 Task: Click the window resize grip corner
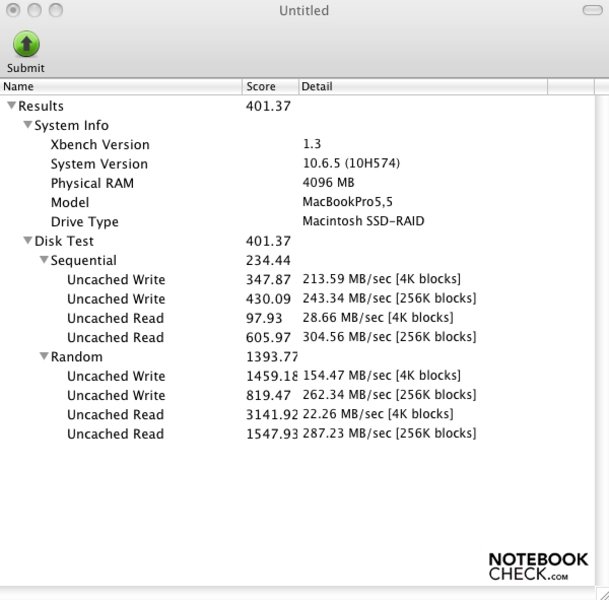[x=602, y=594]
